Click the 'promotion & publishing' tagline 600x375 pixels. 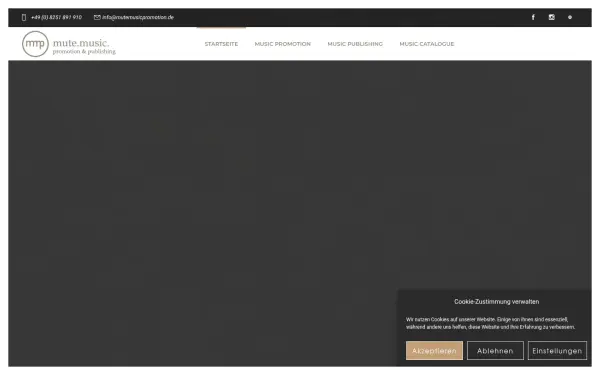(84, 52)
